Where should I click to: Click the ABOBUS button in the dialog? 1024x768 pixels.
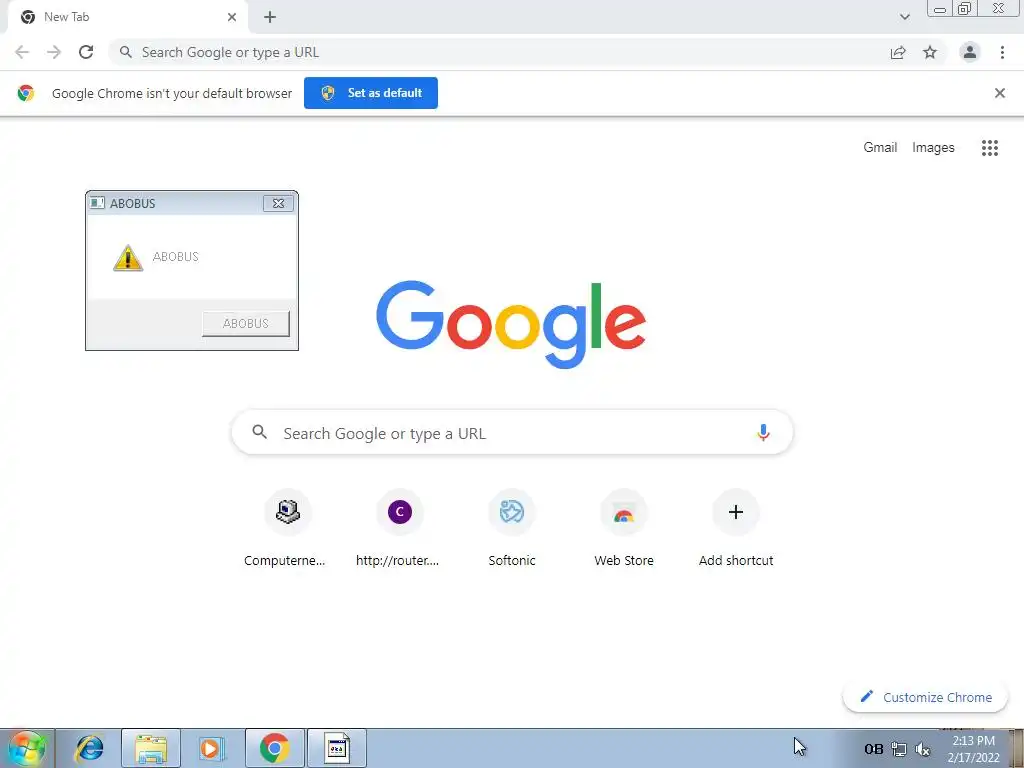246,323
